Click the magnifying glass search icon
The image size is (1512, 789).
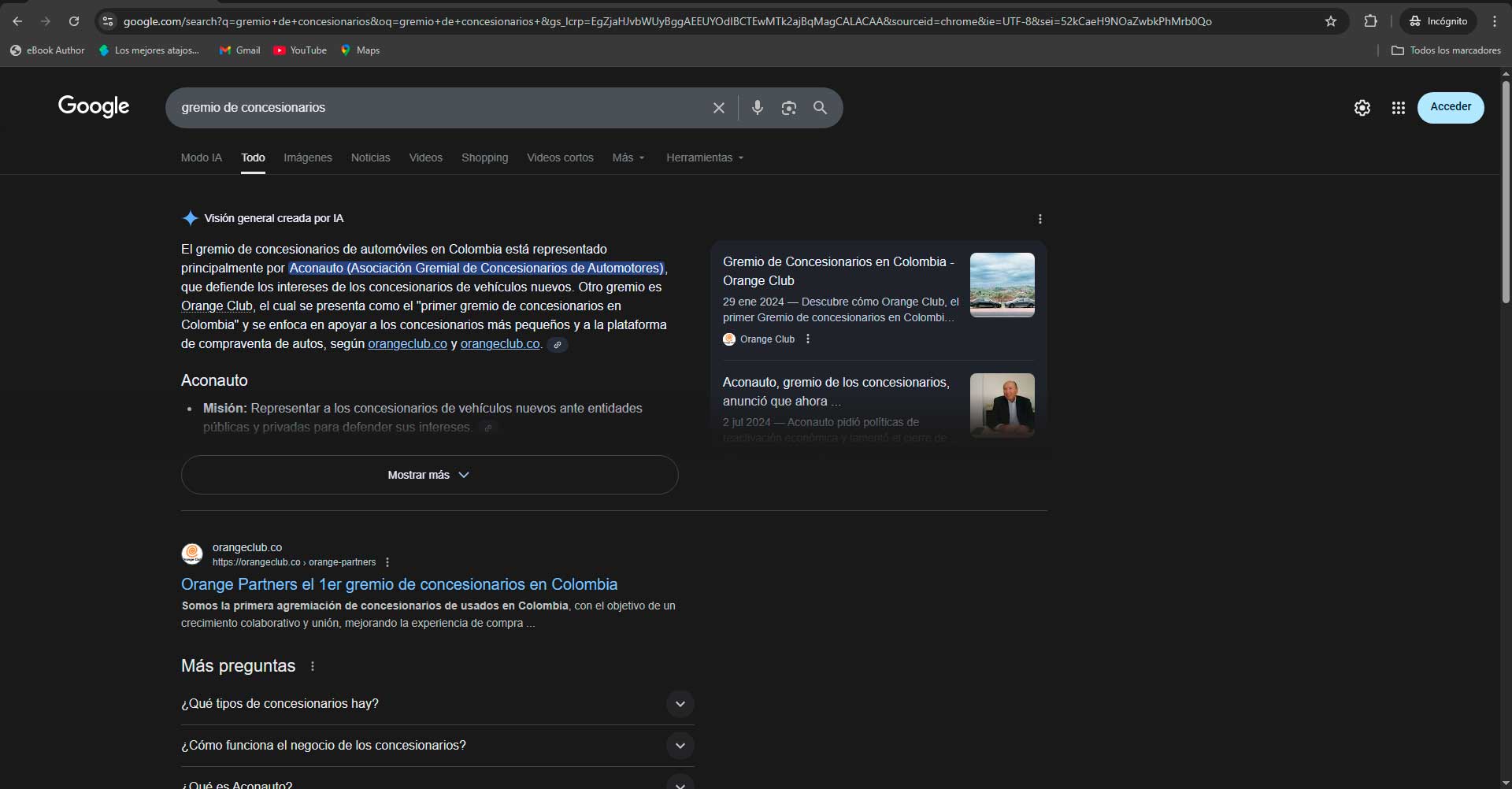[820, 108]
